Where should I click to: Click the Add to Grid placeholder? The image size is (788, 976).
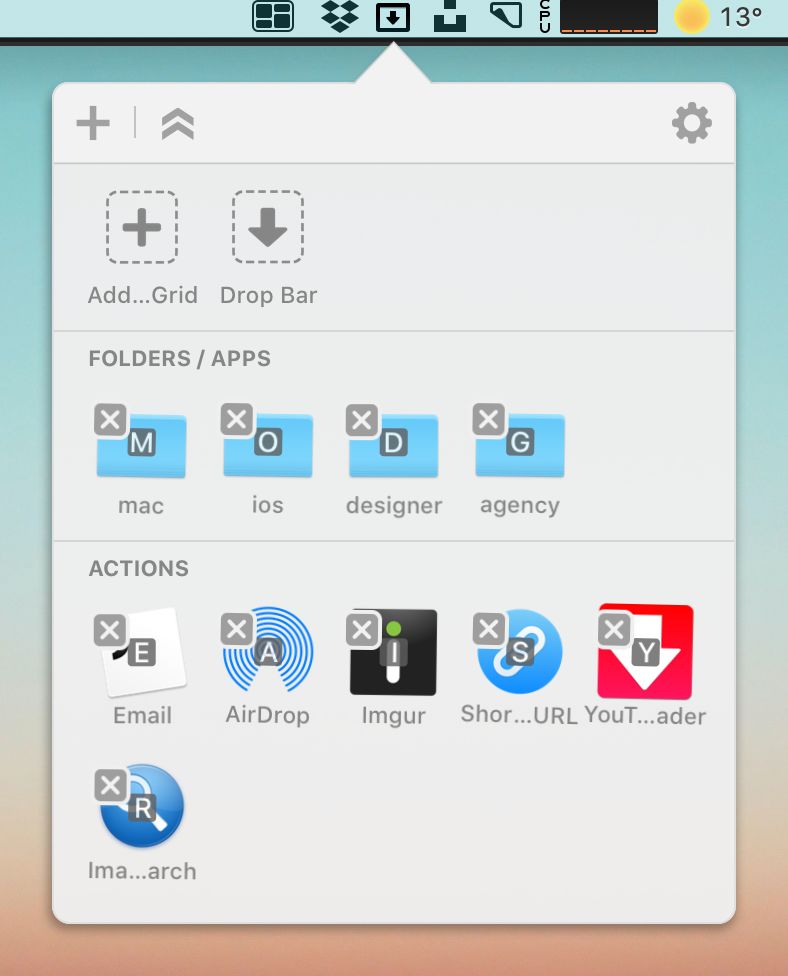click(x=142, y=227)
